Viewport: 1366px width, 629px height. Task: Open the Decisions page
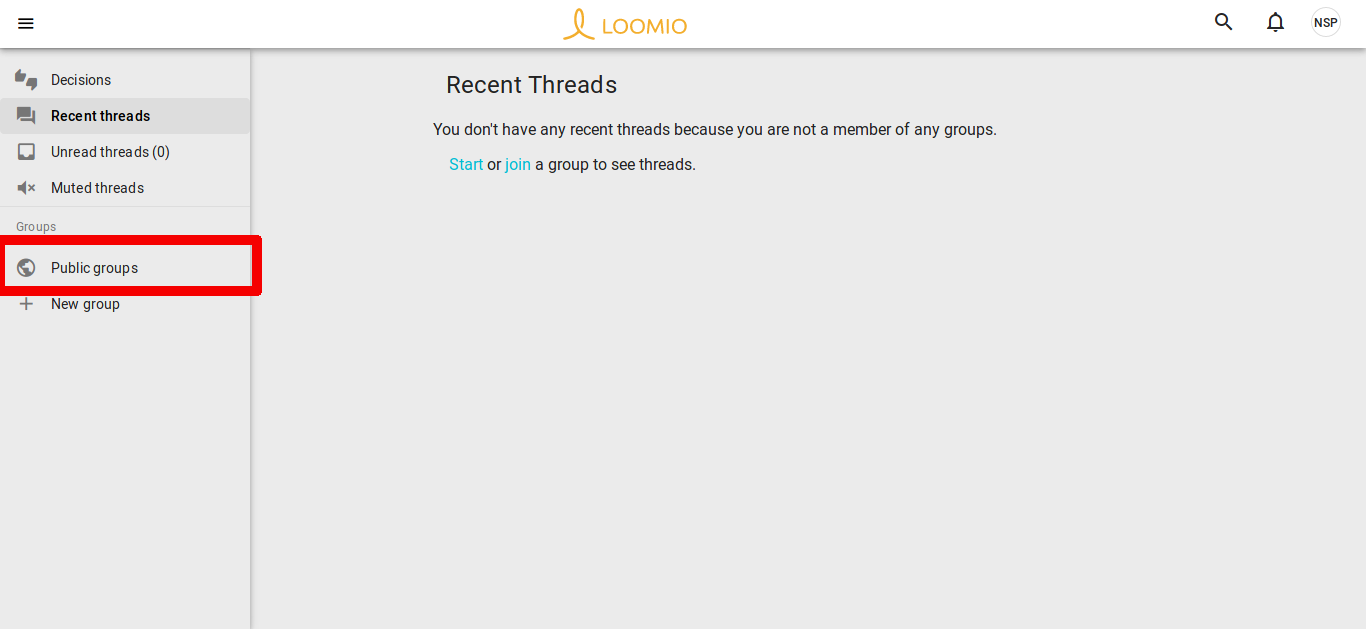(81, 80)
